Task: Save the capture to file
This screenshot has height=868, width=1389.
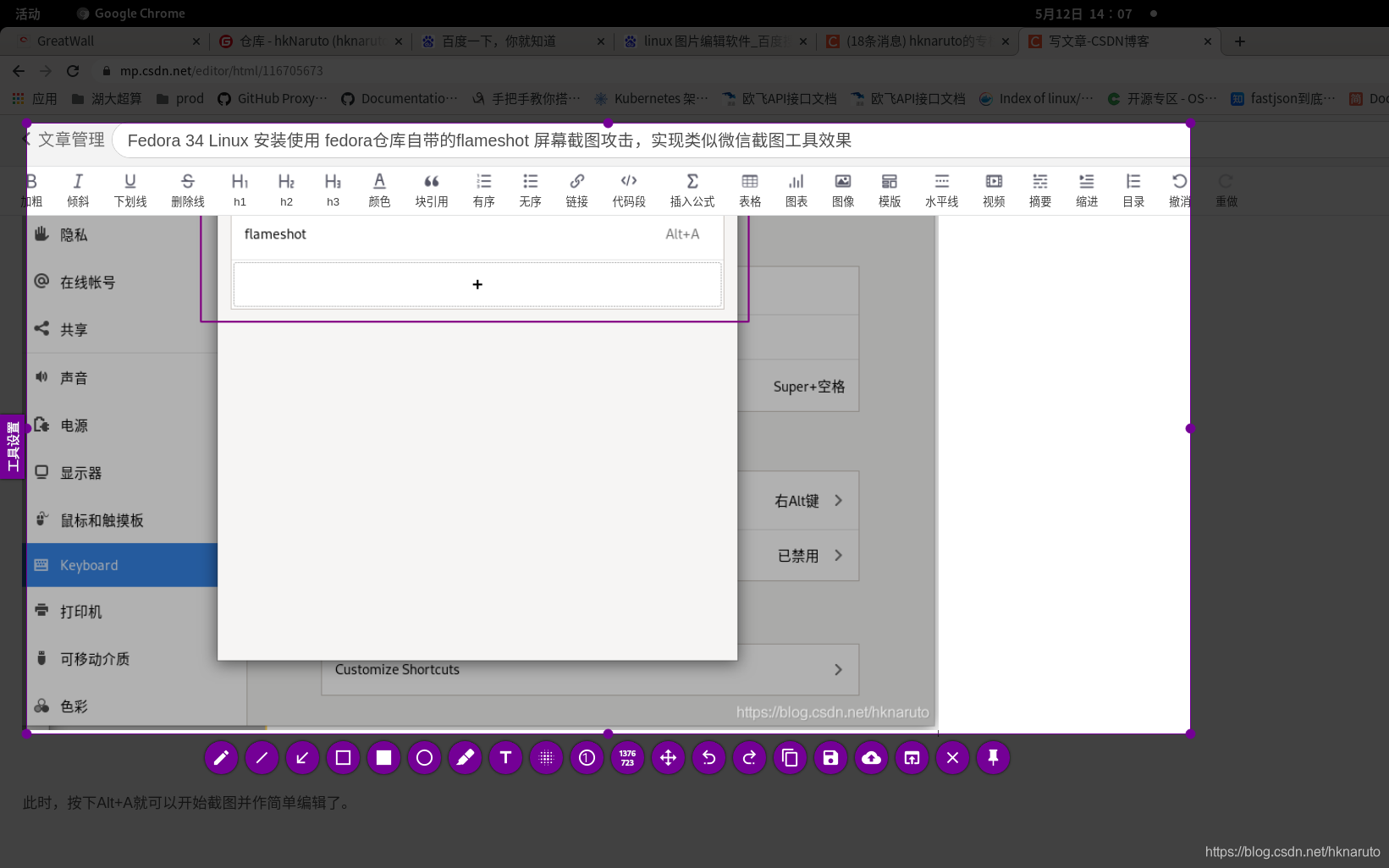Action: pos(830,758)
